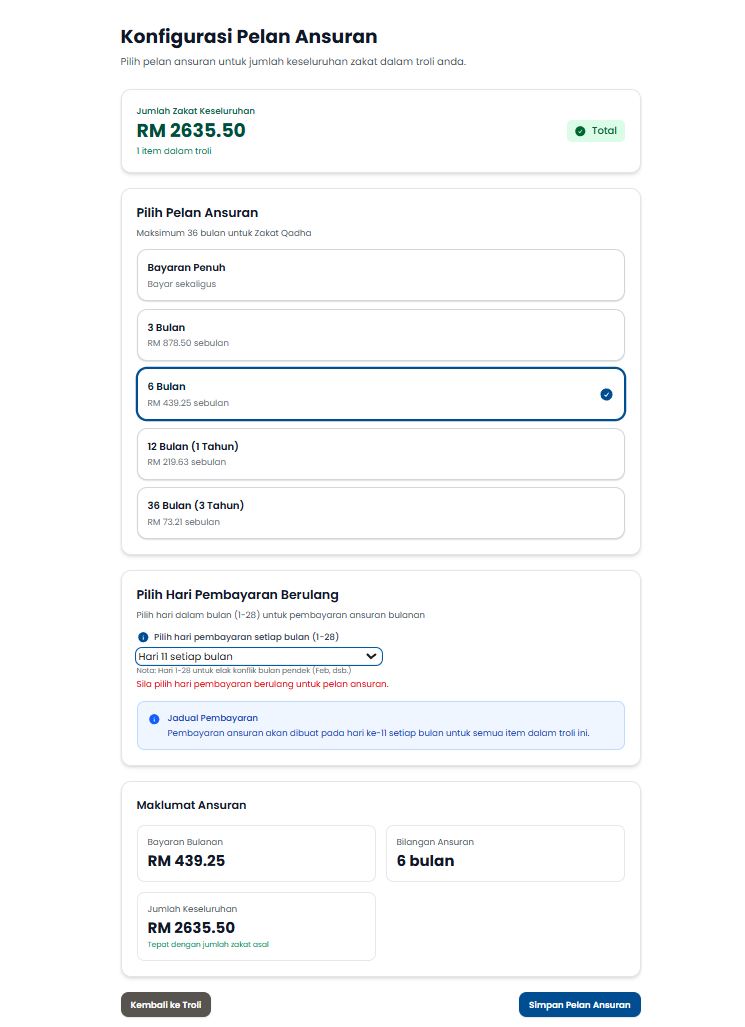Pick the 36 Bulan (3 Tahun) plan
Screen dimensions: 745x1027
pyautogui.click(x=380, y=513)
